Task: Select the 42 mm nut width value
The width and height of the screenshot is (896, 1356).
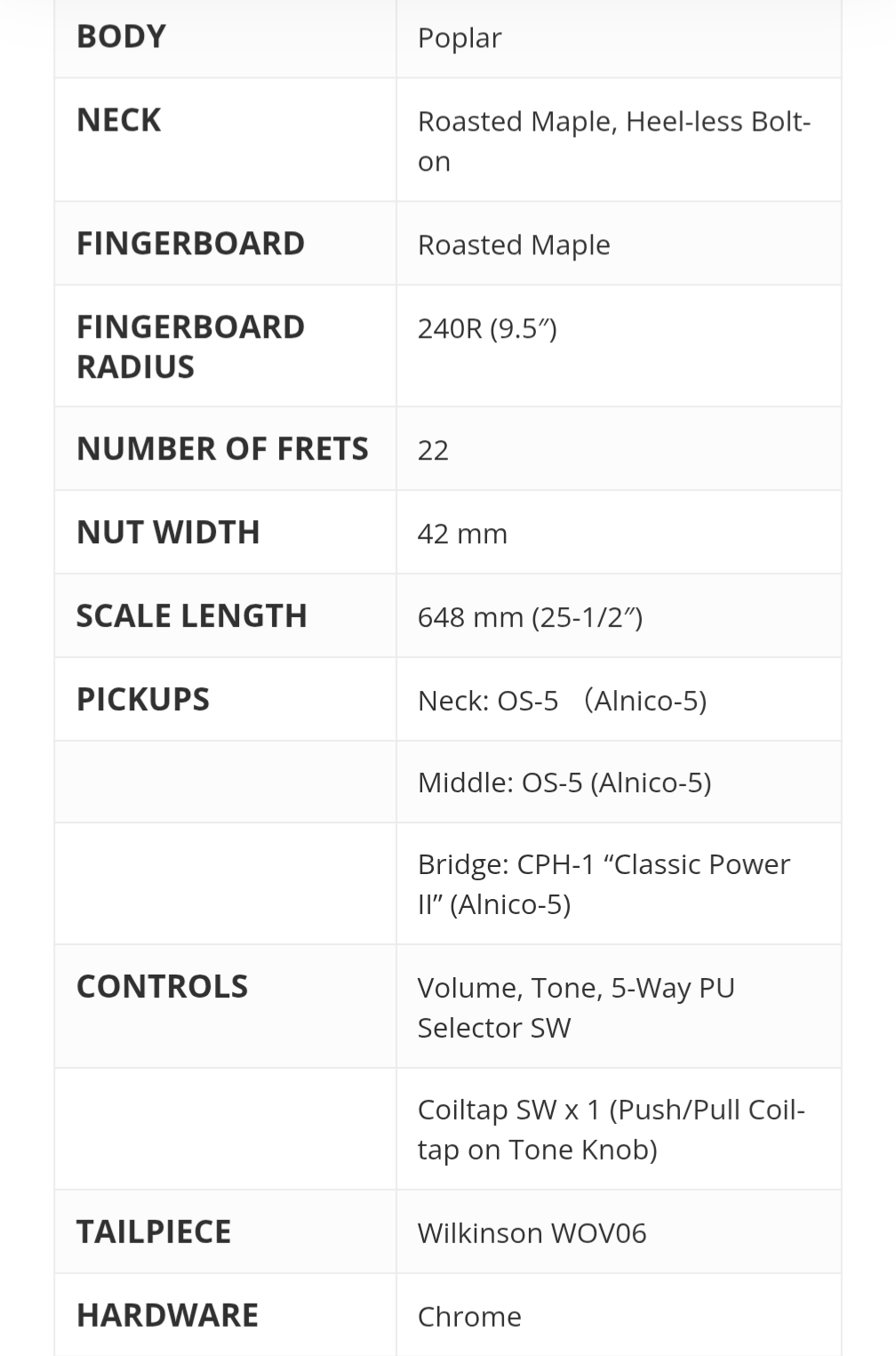Action: [462, 534]
